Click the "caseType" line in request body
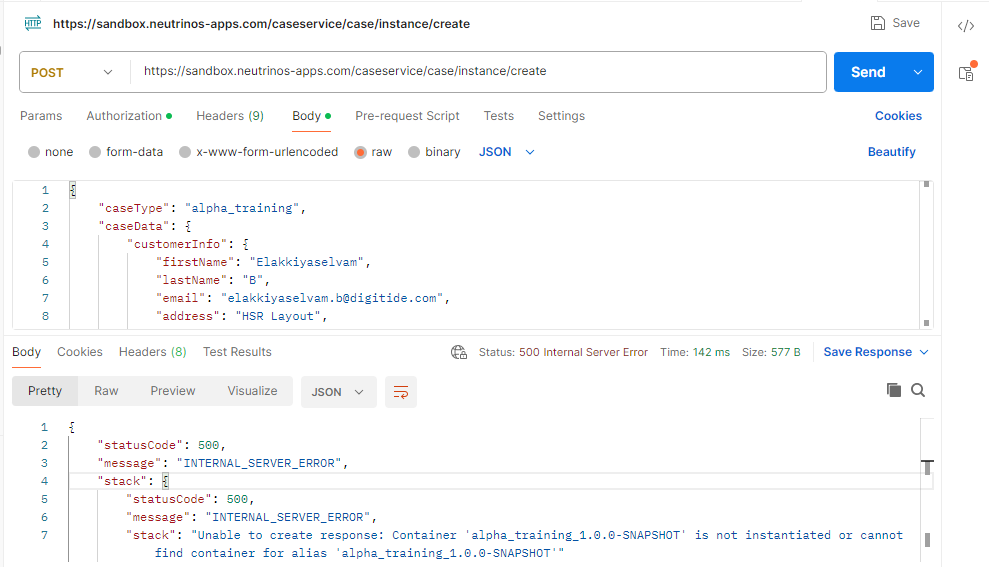989x567 pixels. pyautogui.click(x=202, y=208)
